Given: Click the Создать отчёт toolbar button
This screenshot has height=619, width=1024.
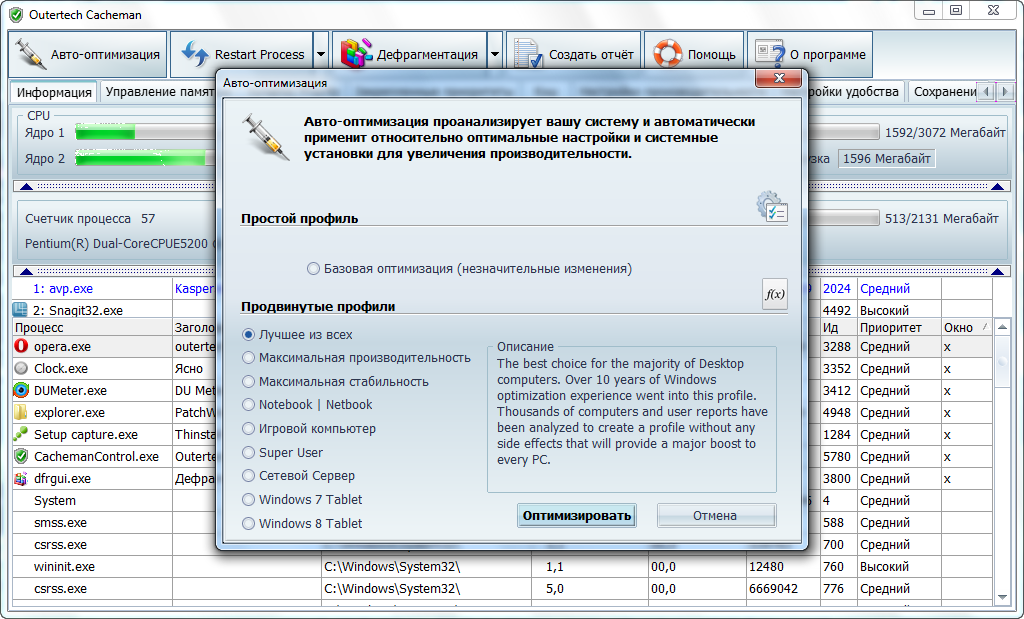Looking at the screenshot, I should pyautogui.click(x=574, y=55).
